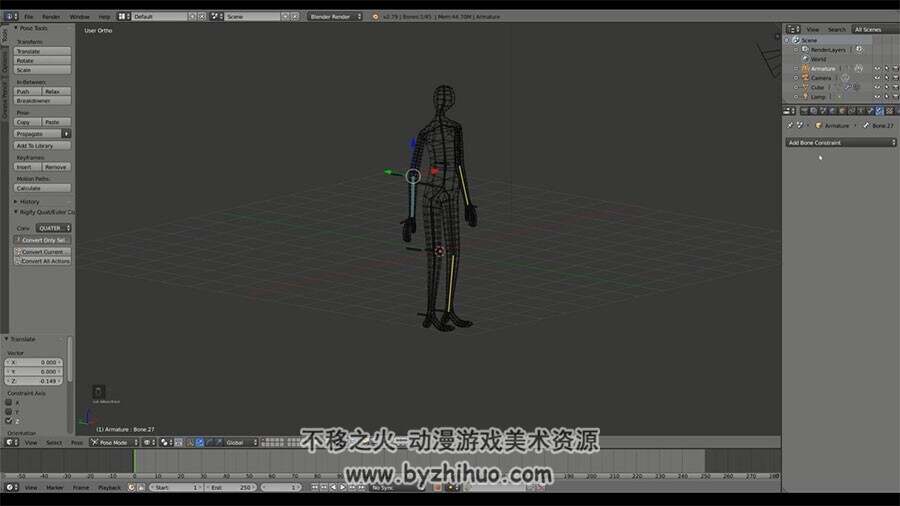Screen dimensions: 900x506
Task: Toggle Cube visibility eye in outliner
Action: point(877,87)
